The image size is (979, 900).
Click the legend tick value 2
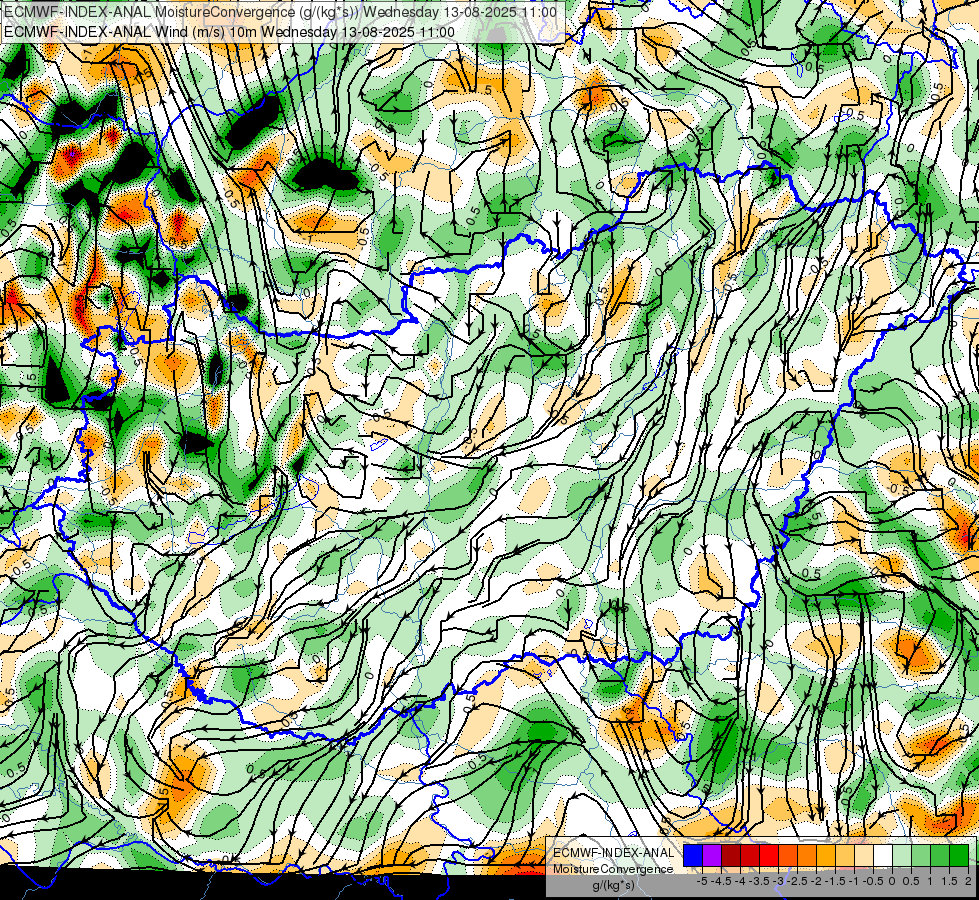coord(968,881)
